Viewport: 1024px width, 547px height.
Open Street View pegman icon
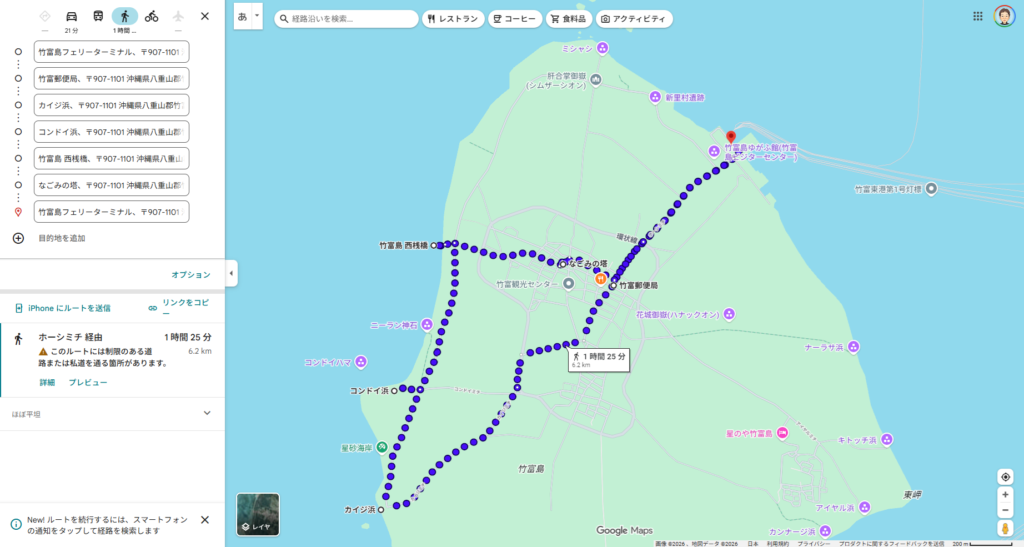1005,527
